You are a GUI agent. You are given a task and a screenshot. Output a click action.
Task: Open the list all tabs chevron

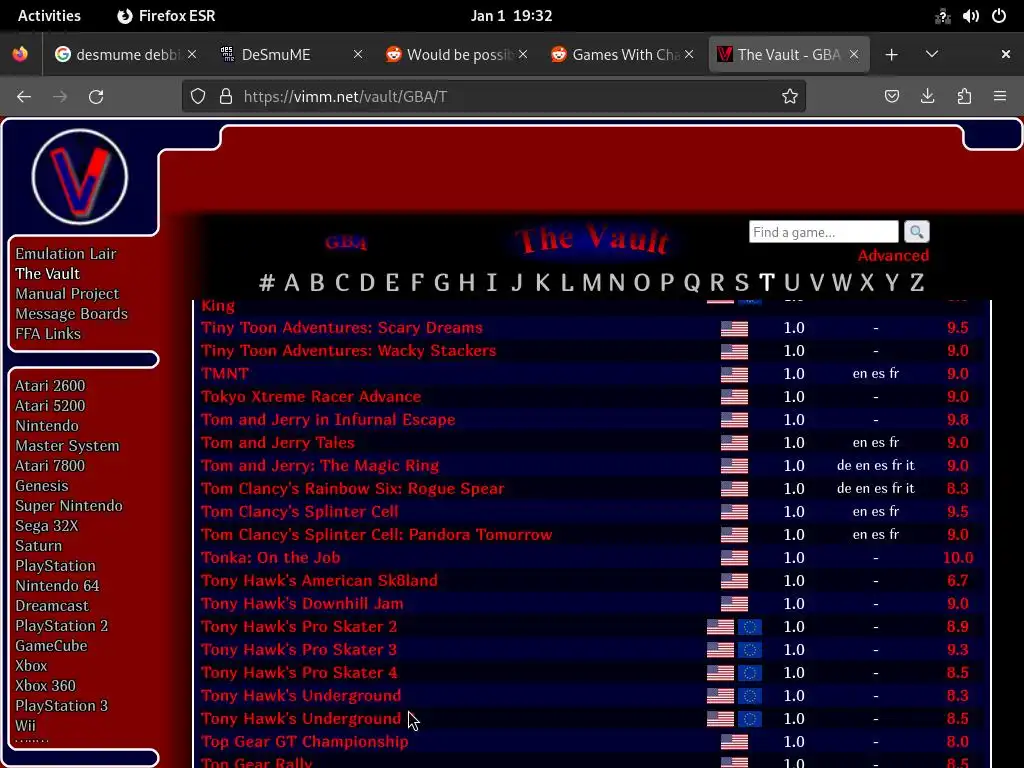(x=932, y=54)
